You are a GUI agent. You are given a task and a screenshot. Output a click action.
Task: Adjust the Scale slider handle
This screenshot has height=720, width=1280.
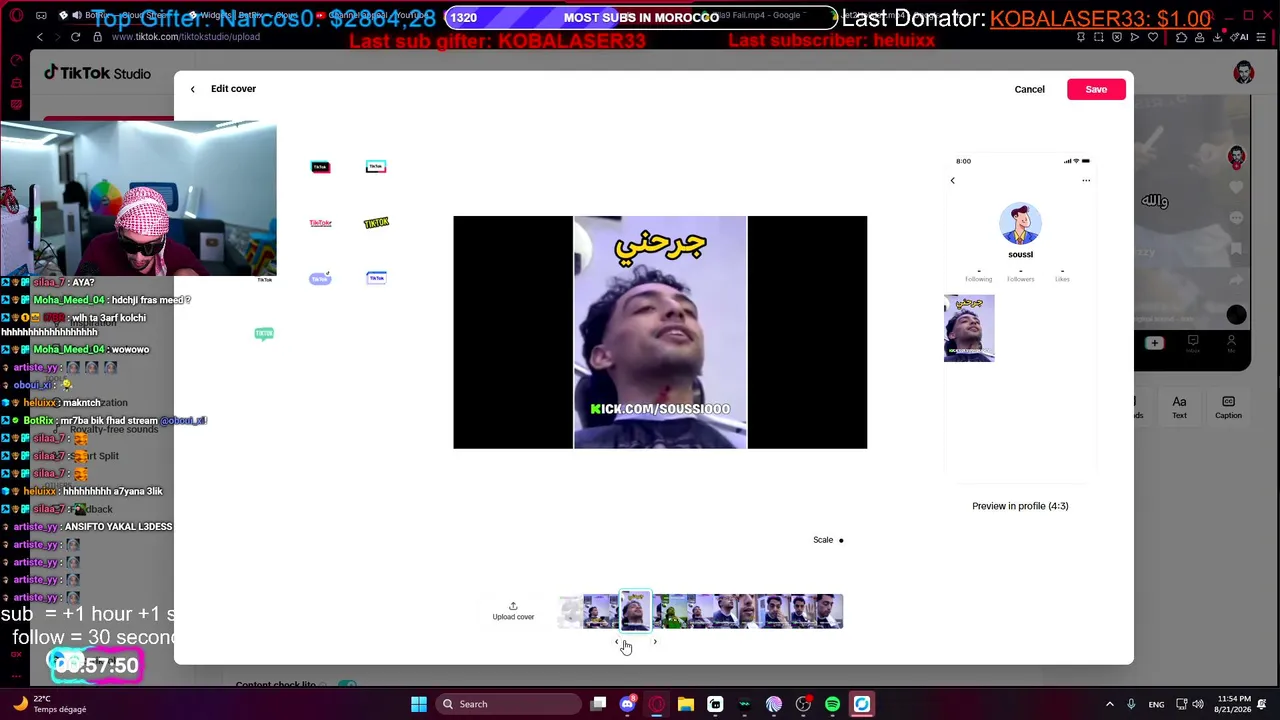(841, 540)
